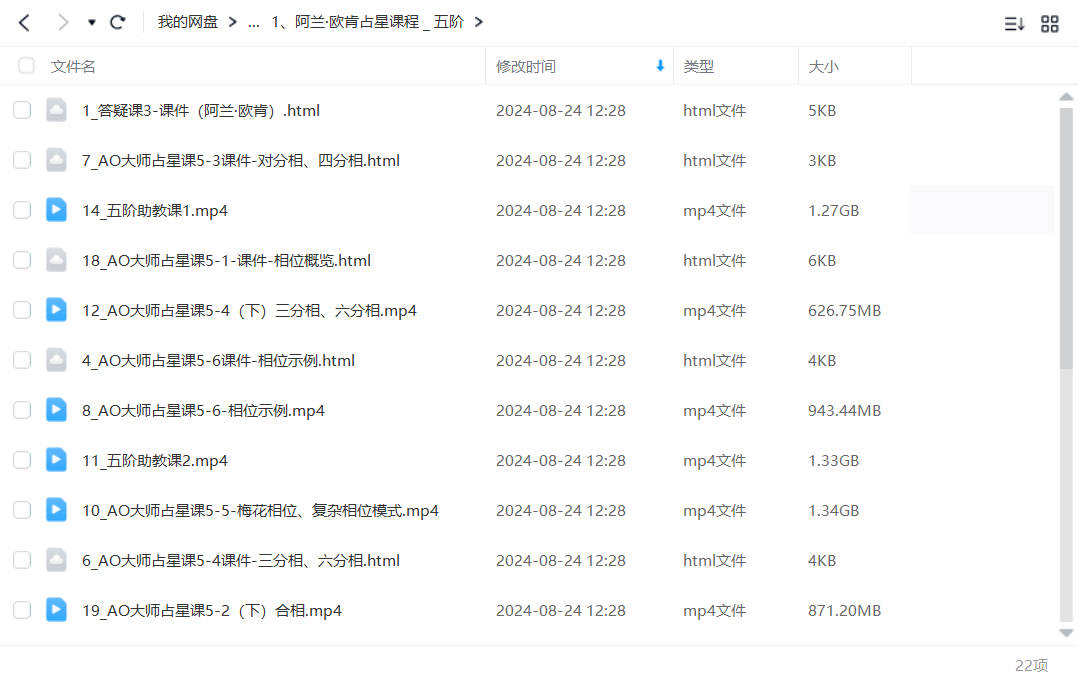Toggle the blue sort direction arrow
The image size is (1079, 679).
[x=660, y=65]
